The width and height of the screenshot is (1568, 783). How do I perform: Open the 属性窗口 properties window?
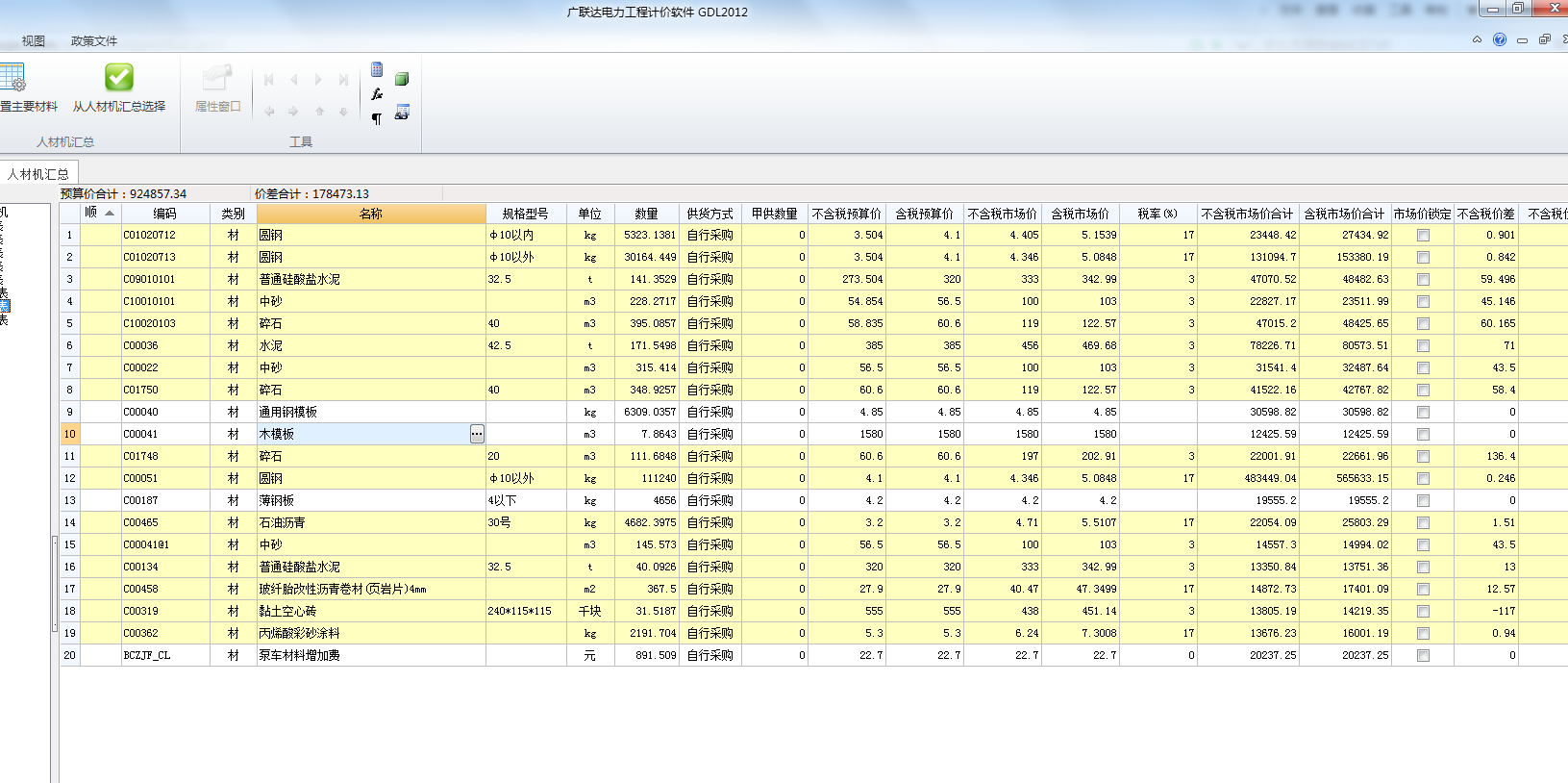point(217,88)
